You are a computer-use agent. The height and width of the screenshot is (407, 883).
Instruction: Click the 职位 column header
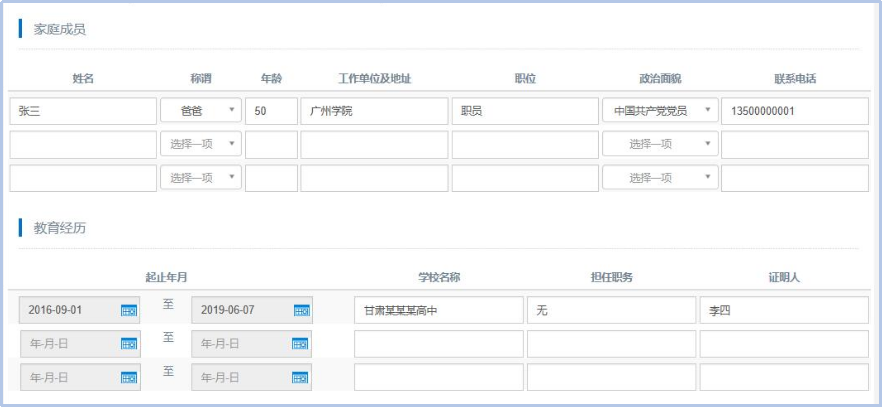525,79
